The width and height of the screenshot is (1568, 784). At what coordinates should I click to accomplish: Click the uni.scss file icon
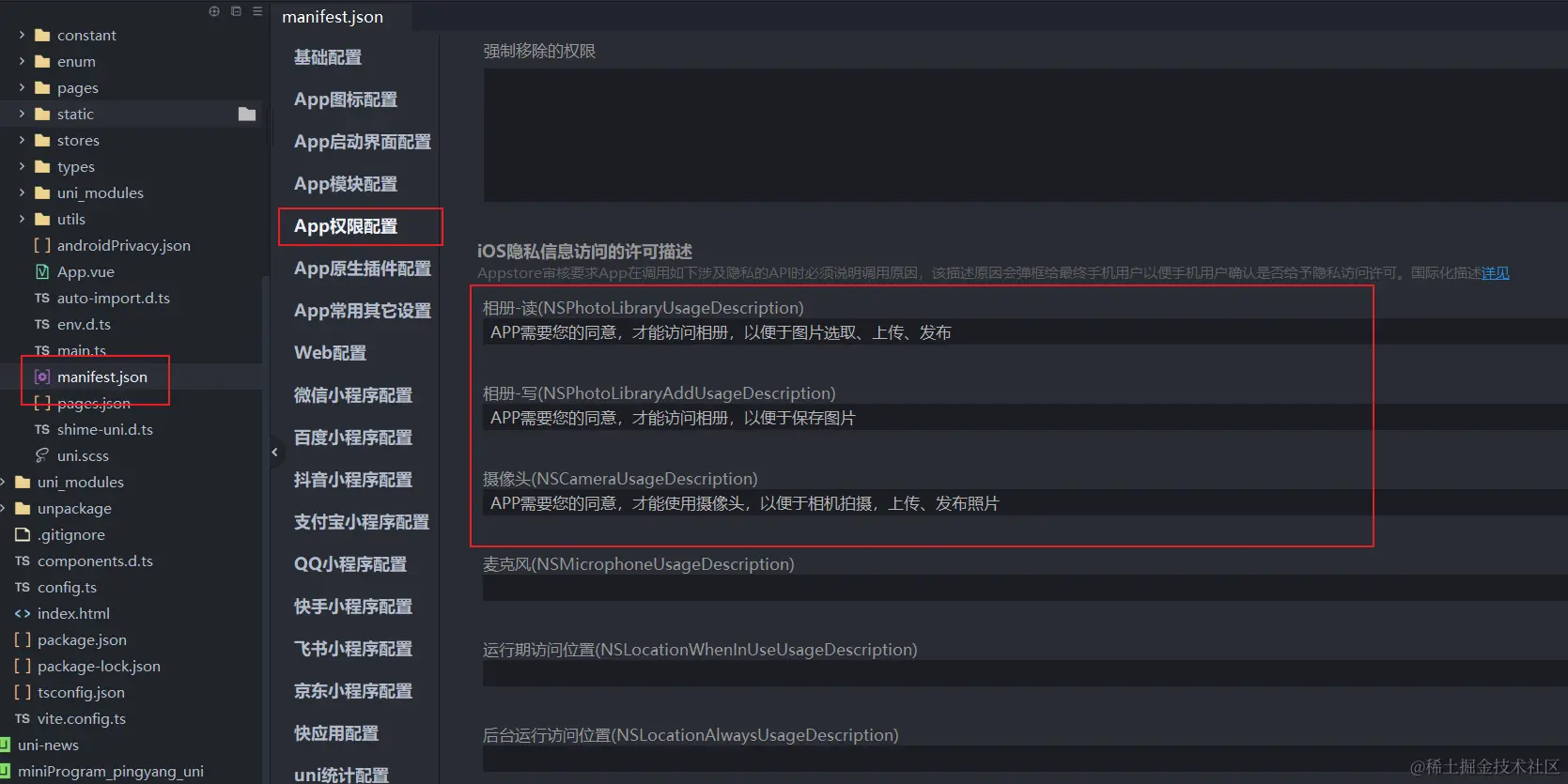coord(42,455)
